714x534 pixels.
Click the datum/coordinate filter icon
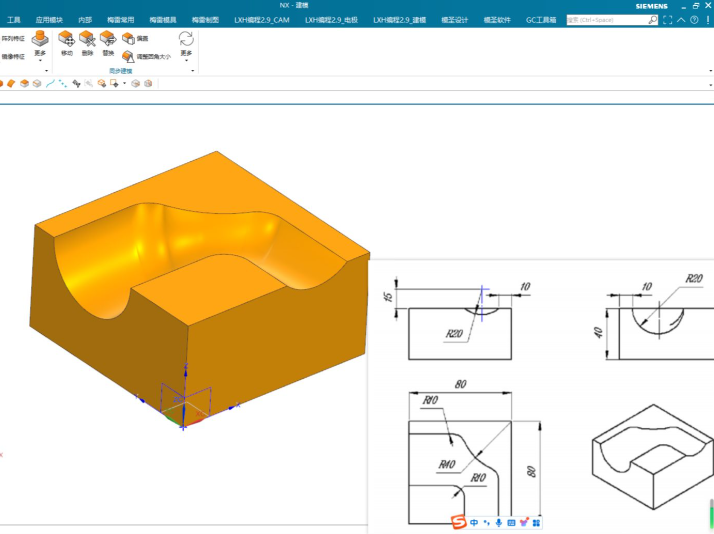tap(76, 83)
